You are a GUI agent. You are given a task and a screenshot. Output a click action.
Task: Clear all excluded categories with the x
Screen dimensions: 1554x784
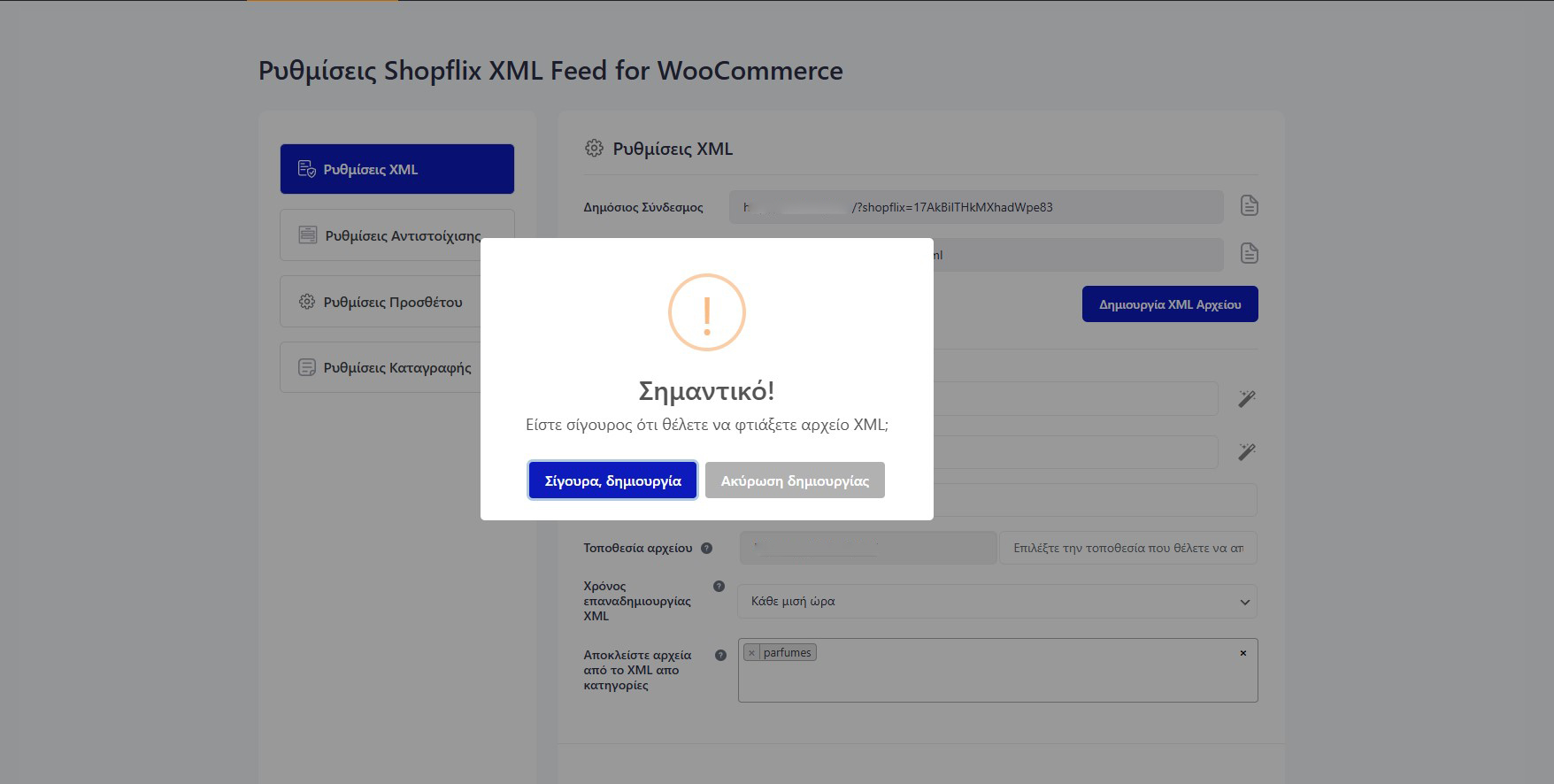1242,653
